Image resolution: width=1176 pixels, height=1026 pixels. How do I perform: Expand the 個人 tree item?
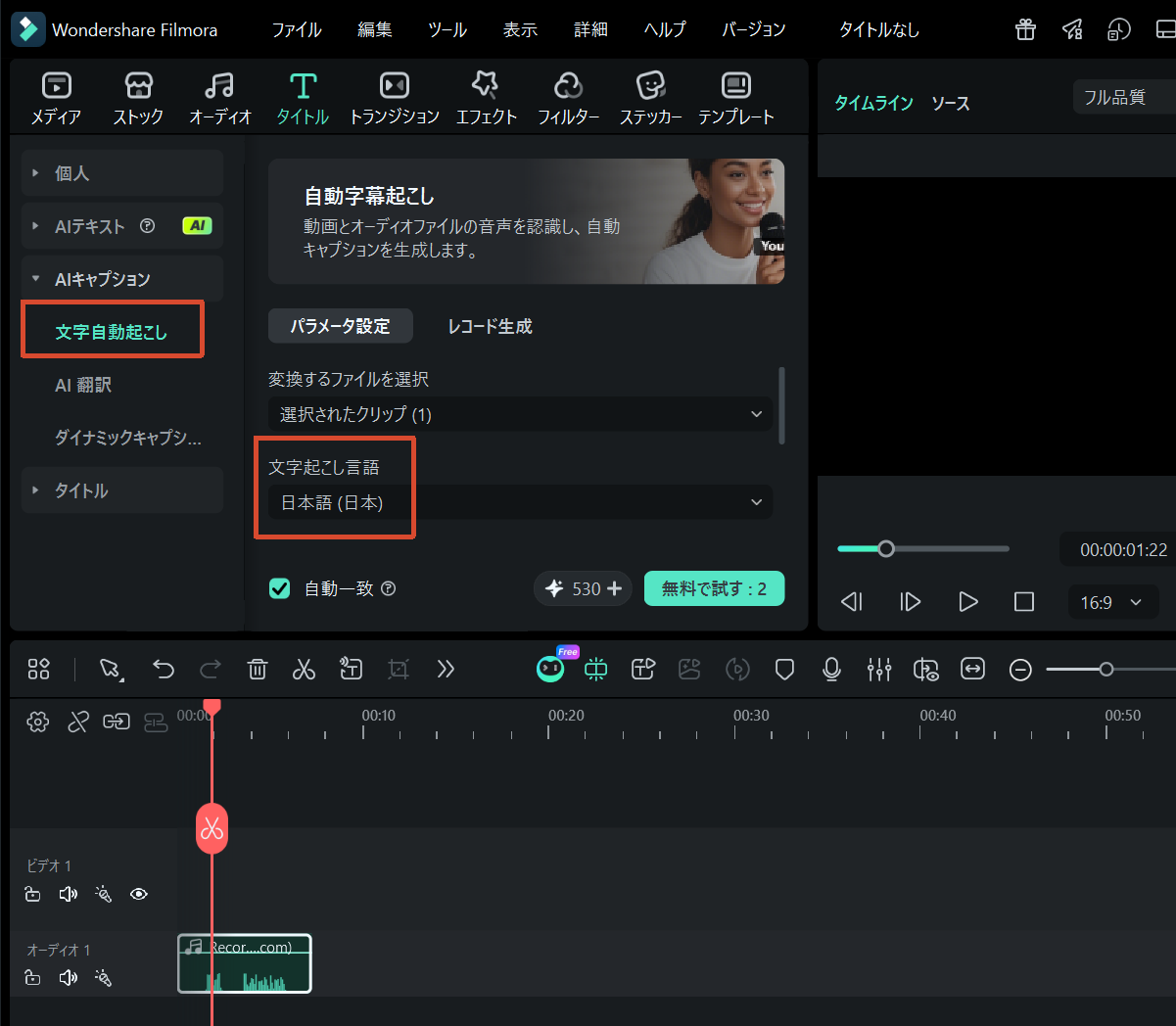pyautogui.click(x=122, y=173)
